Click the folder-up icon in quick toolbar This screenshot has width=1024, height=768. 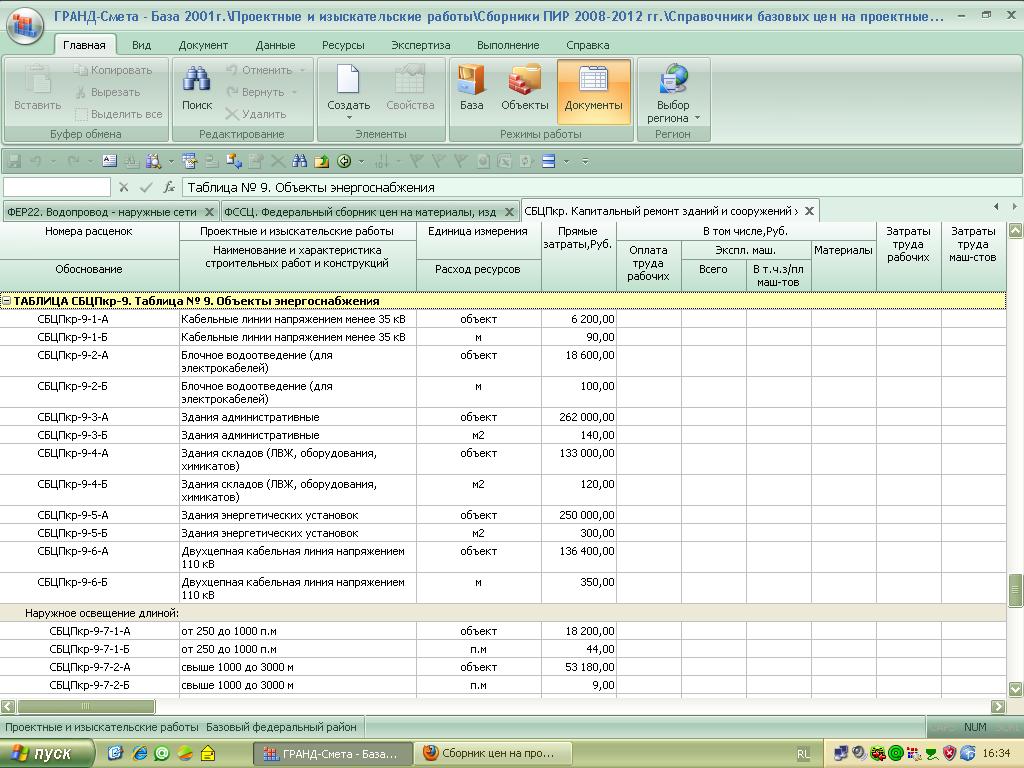point(322,161)
